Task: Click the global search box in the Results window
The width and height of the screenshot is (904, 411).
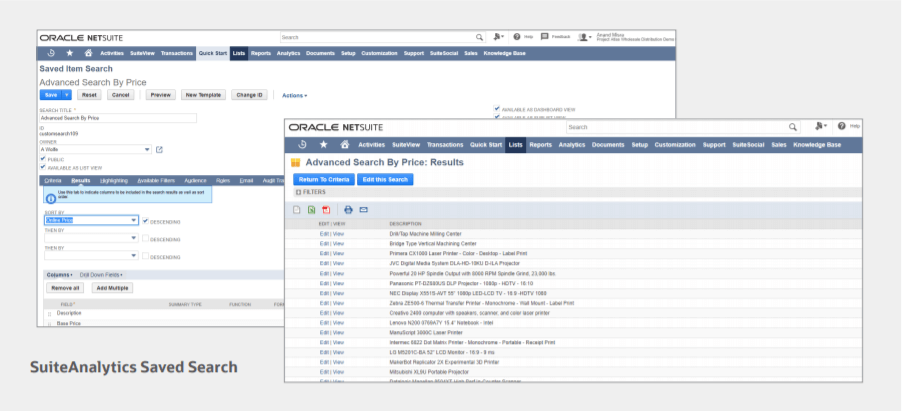Action: 683,127
